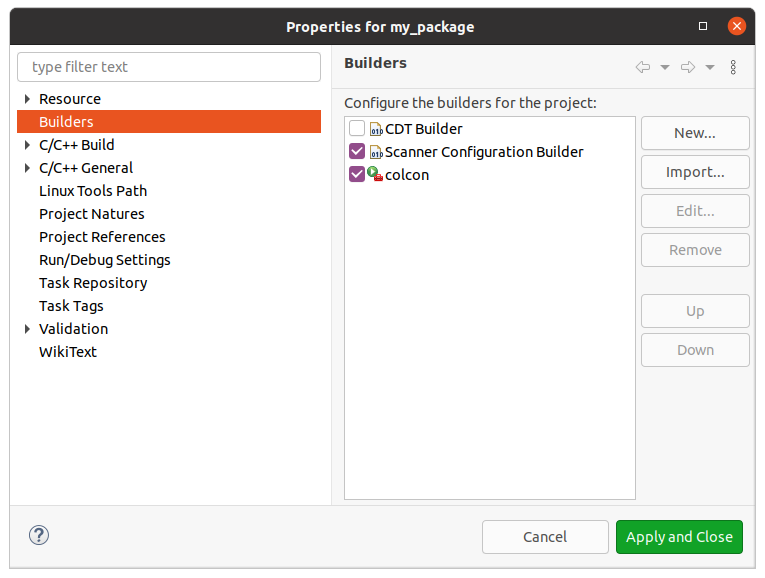Viewport: 765px width, 578px height.
Task: Click the help question mark icon
Action: [x=39, y=536]
